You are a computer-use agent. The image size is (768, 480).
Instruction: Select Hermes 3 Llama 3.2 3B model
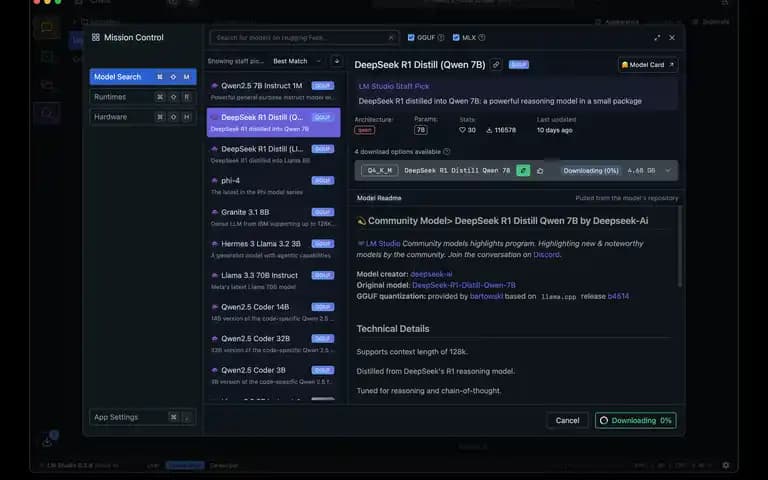(x=273, y=248)
